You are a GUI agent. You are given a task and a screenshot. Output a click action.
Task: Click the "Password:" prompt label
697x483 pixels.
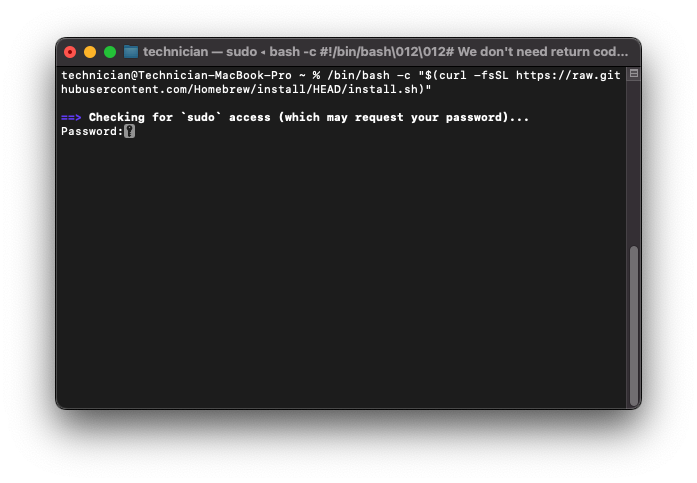point(91,131)
